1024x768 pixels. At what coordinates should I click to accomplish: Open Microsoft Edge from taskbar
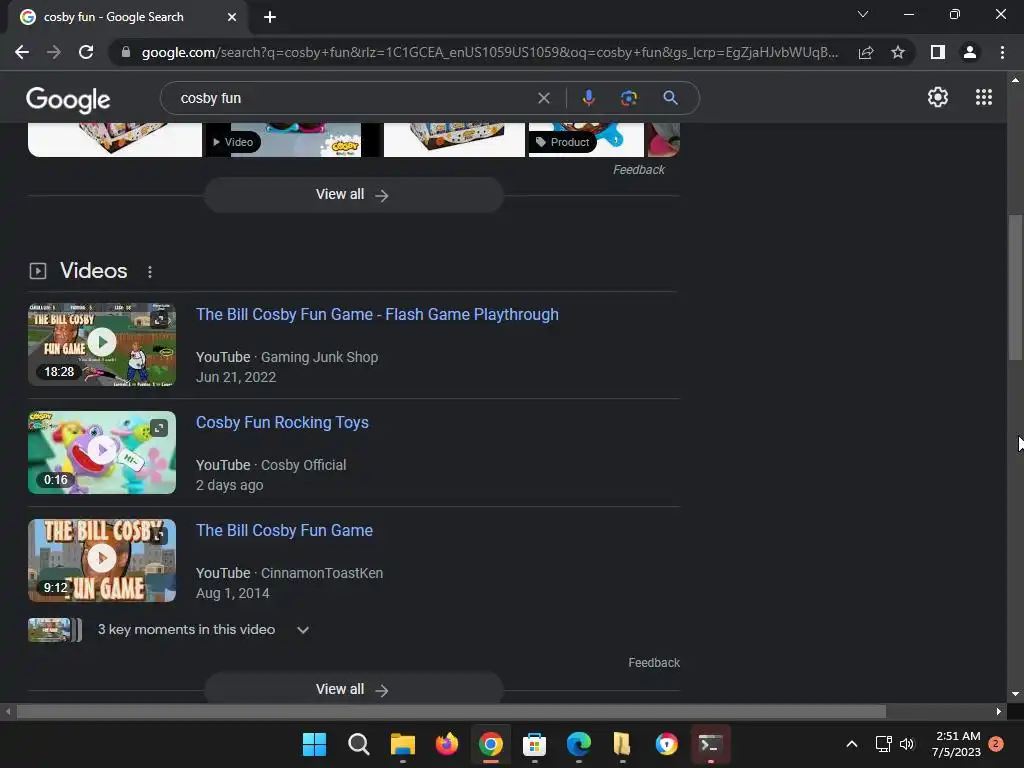pyautogui.click(x=579, y=744)
